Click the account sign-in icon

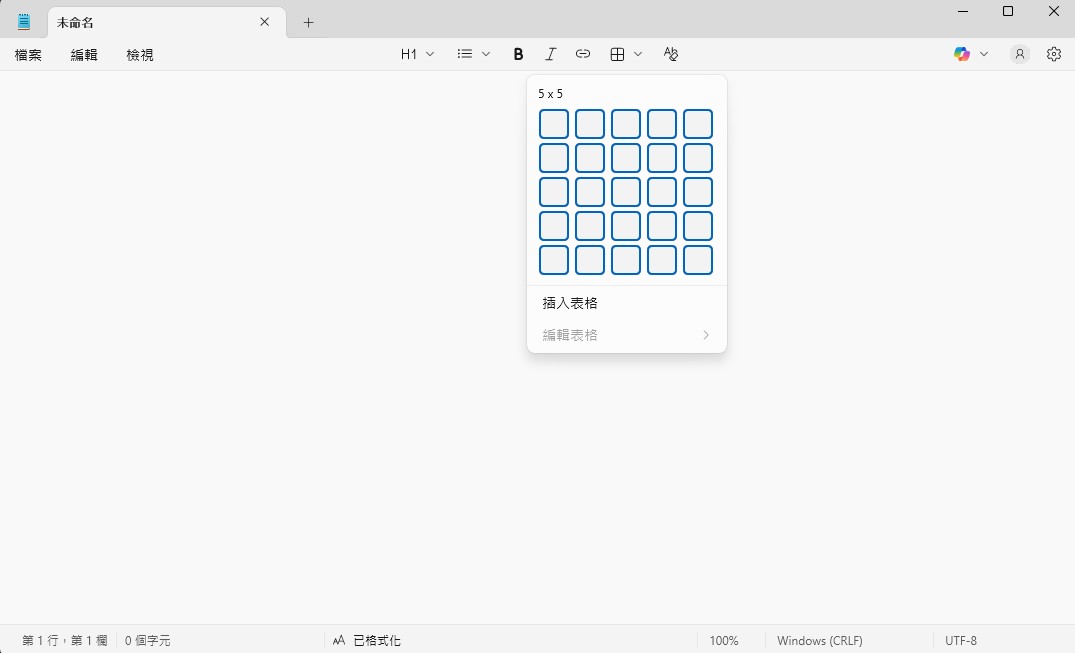1019,54
